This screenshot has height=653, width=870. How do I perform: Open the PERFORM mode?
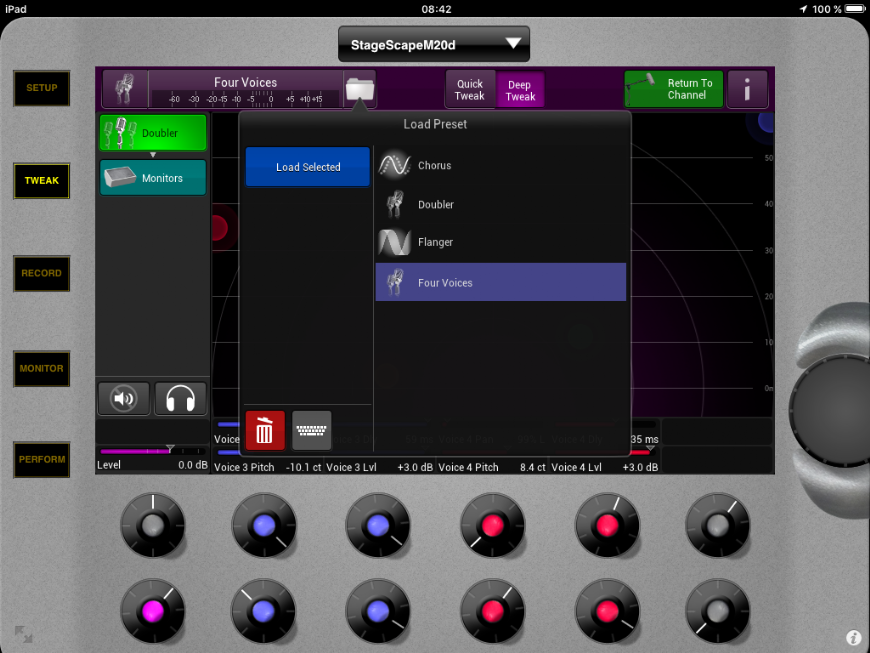coord(41,460)
